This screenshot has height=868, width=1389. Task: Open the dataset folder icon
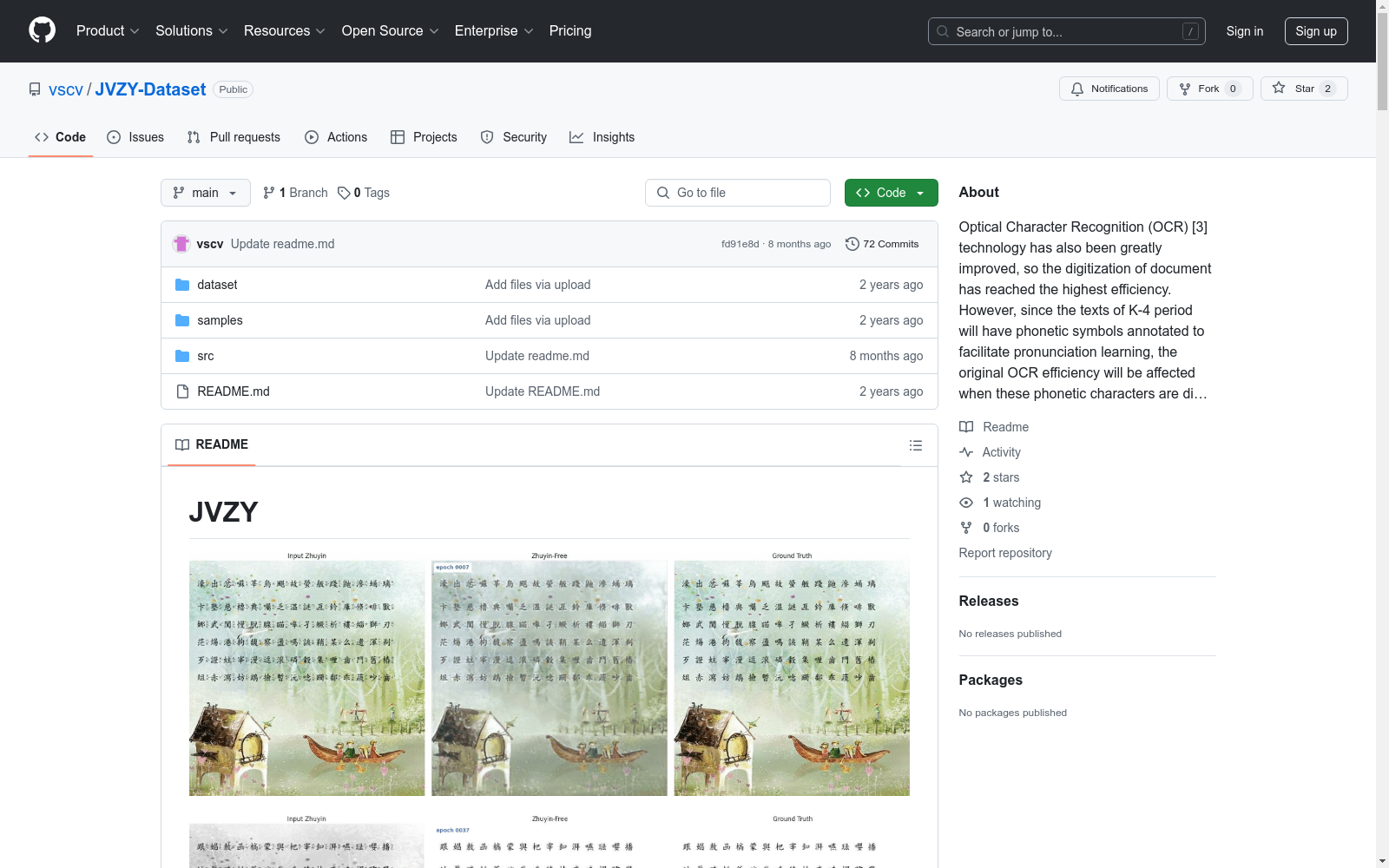(x=182, y=285)
